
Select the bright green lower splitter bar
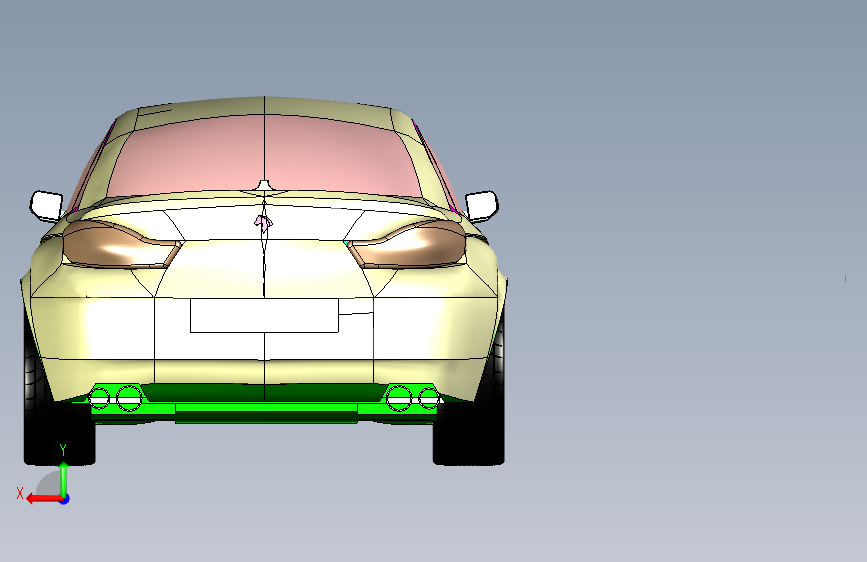pyautogui.click(x=265, y=408)
